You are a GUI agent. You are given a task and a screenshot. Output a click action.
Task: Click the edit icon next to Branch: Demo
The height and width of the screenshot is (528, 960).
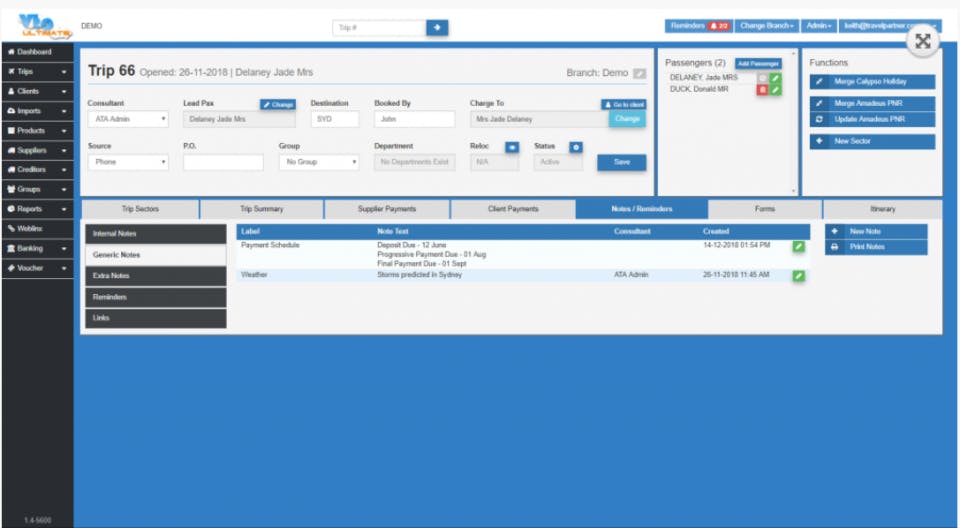639,74
